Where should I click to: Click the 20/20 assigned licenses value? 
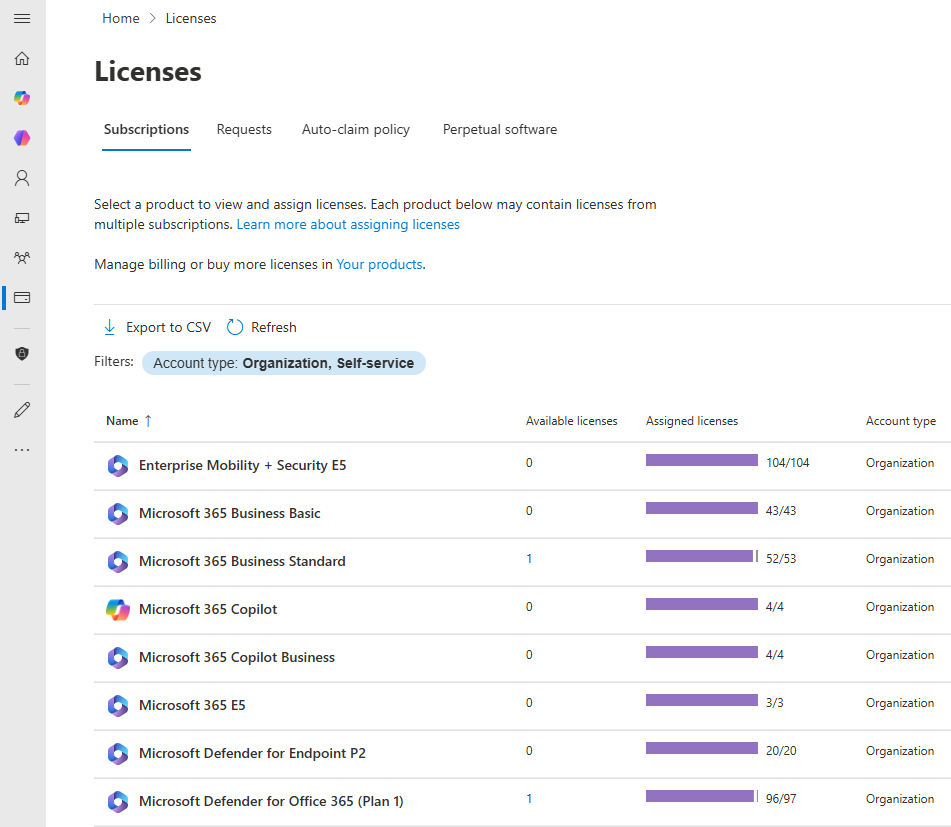click(x=781, y=751)
